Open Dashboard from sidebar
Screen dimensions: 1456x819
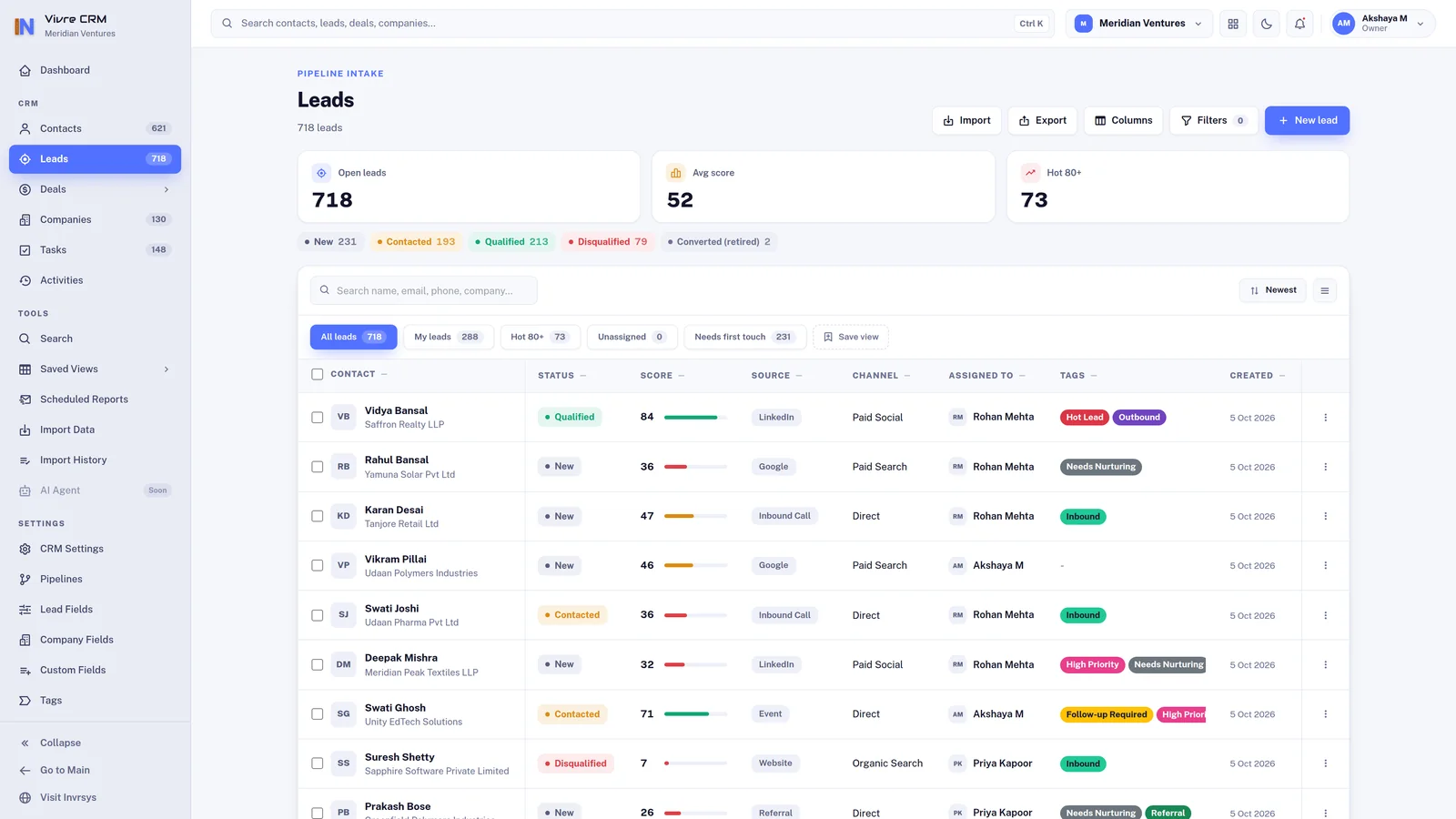tap(95, 70)
